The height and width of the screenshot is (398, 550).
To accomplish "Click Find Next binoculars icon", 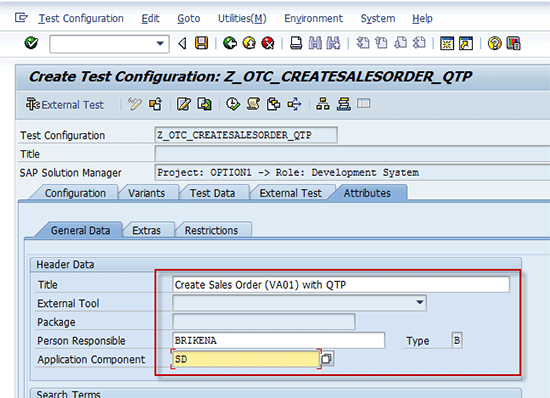I will point(334,43).
